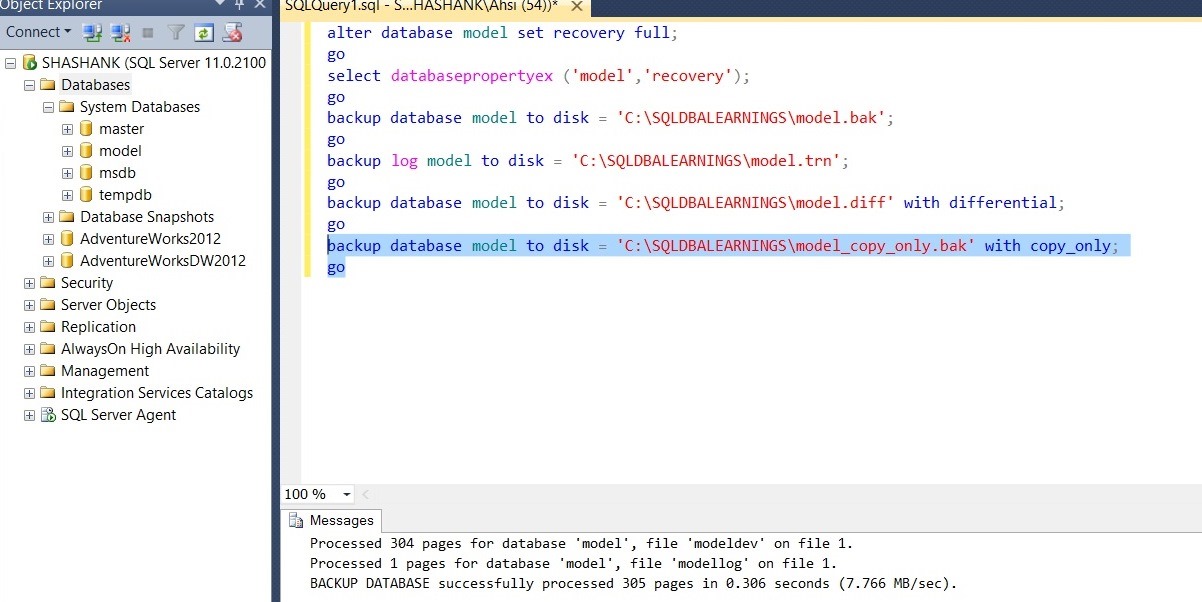Click the Filter funnel icon

176,32
